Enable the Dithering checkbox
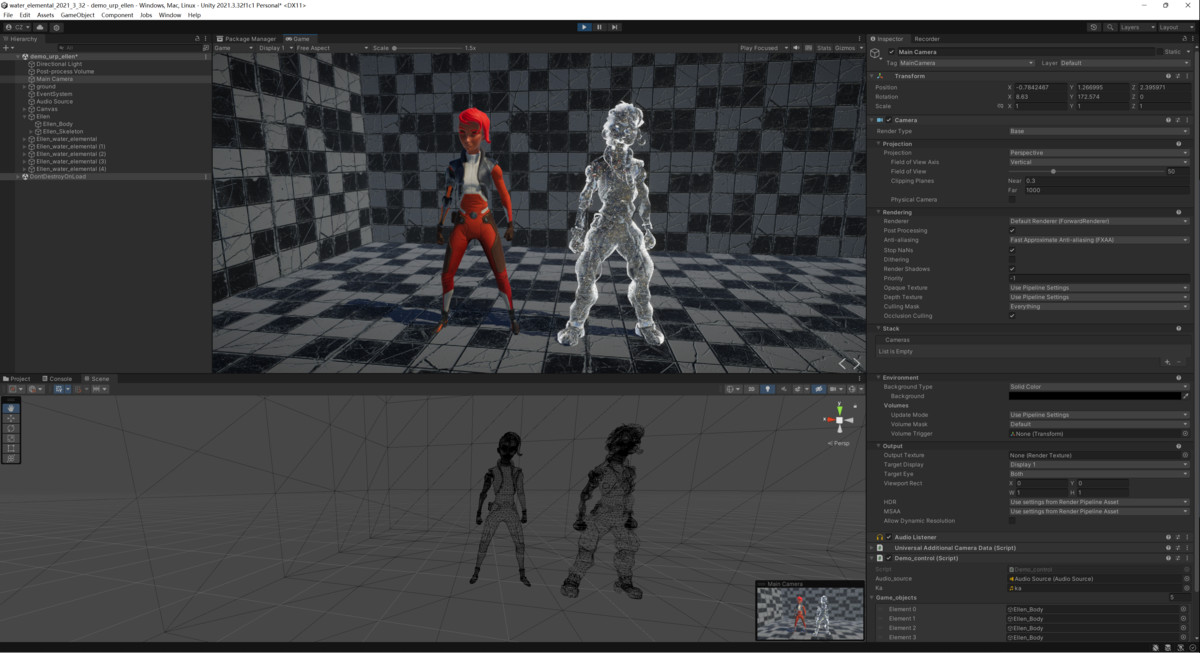The width and height of the screenshot is (1200, 653). tap(1012, 259)
